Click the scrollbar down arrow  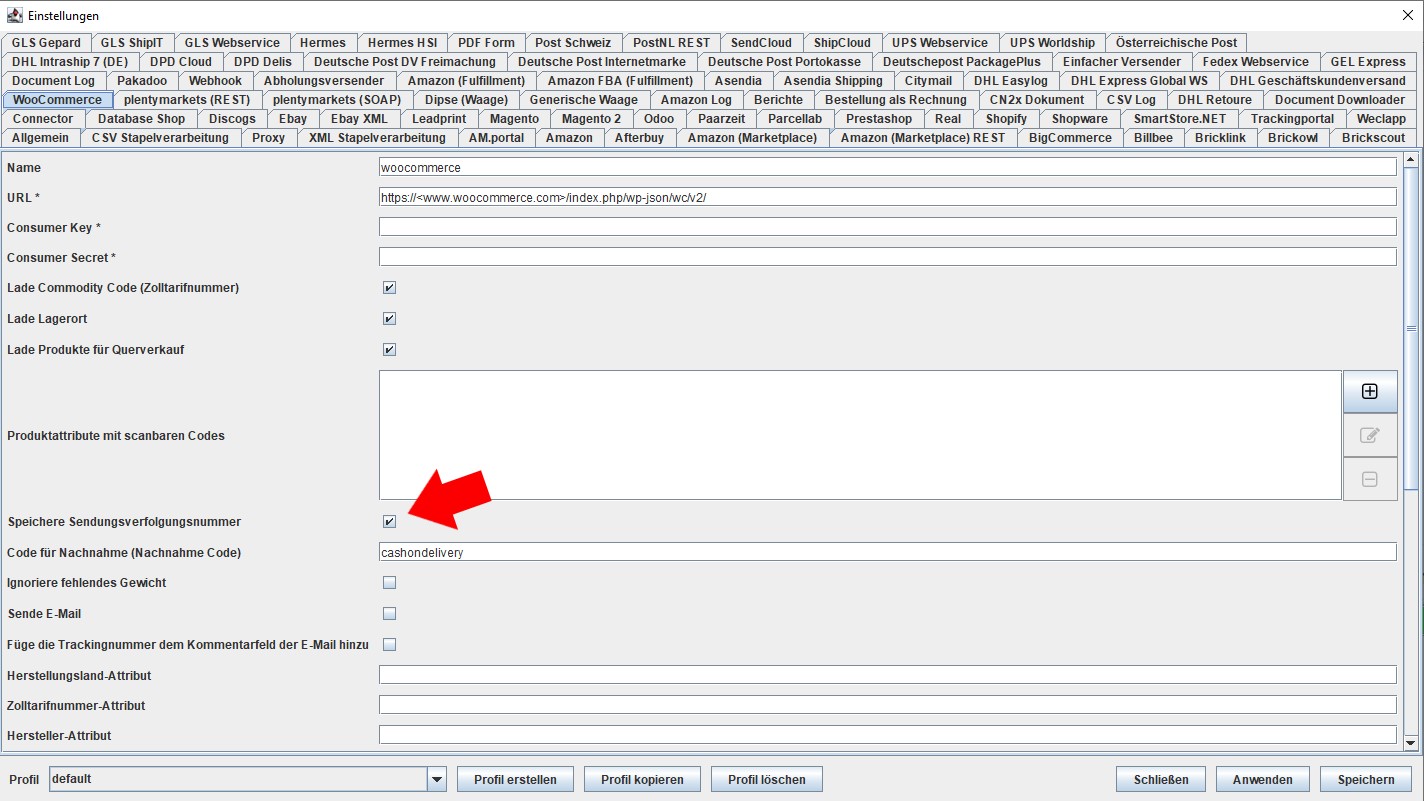(x=1411, y=742)
